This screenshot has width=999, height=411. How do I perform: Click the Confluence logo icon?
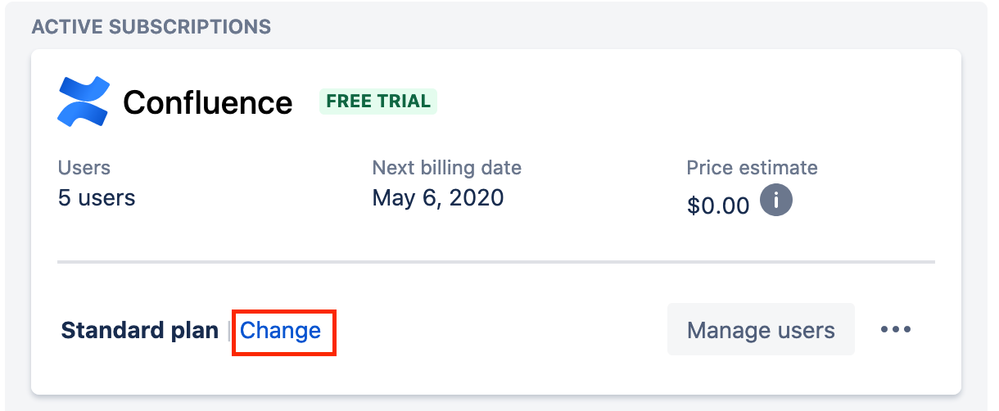coord(84,101)
